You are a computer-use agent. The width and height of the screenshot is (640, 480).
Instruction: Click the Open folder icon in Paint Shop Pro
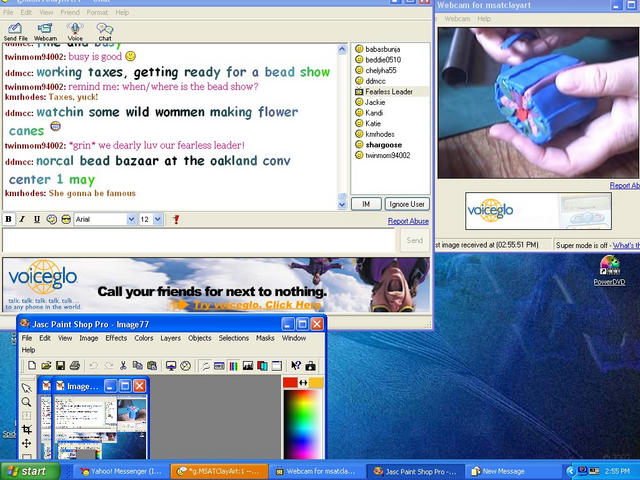pos(46,366)
